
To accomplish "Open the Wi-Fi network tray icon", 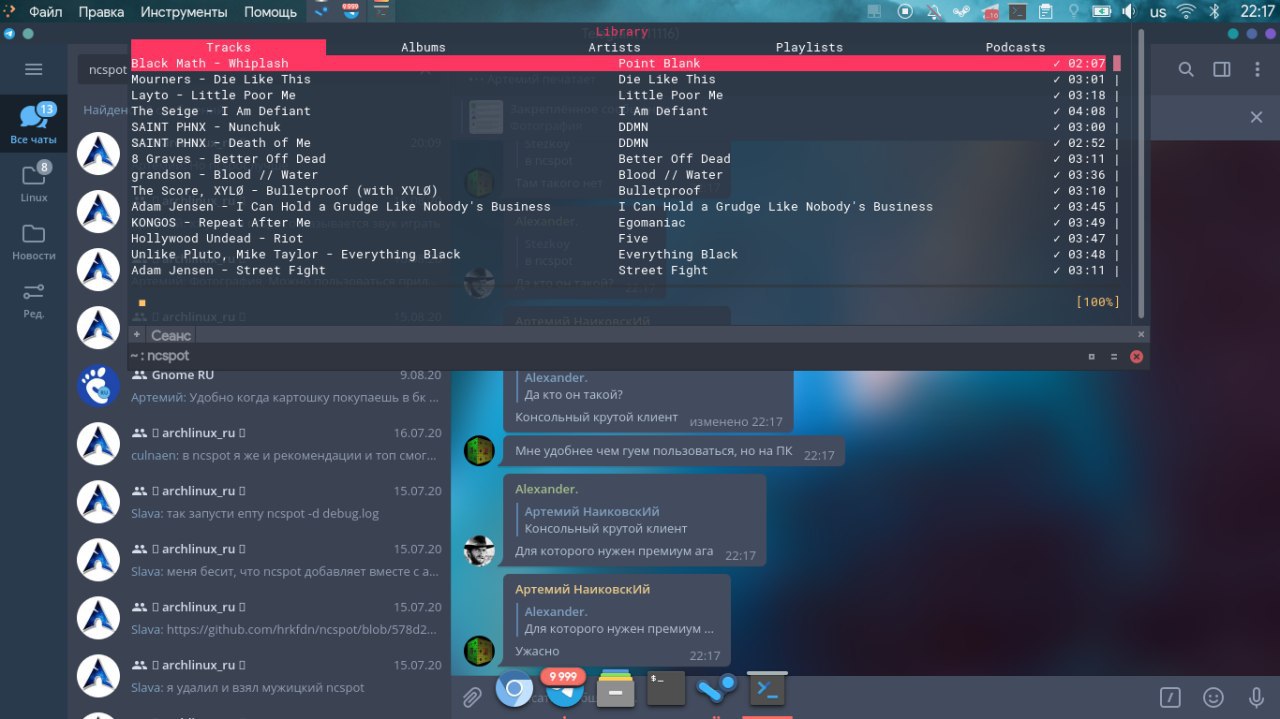I will 1187,12.
